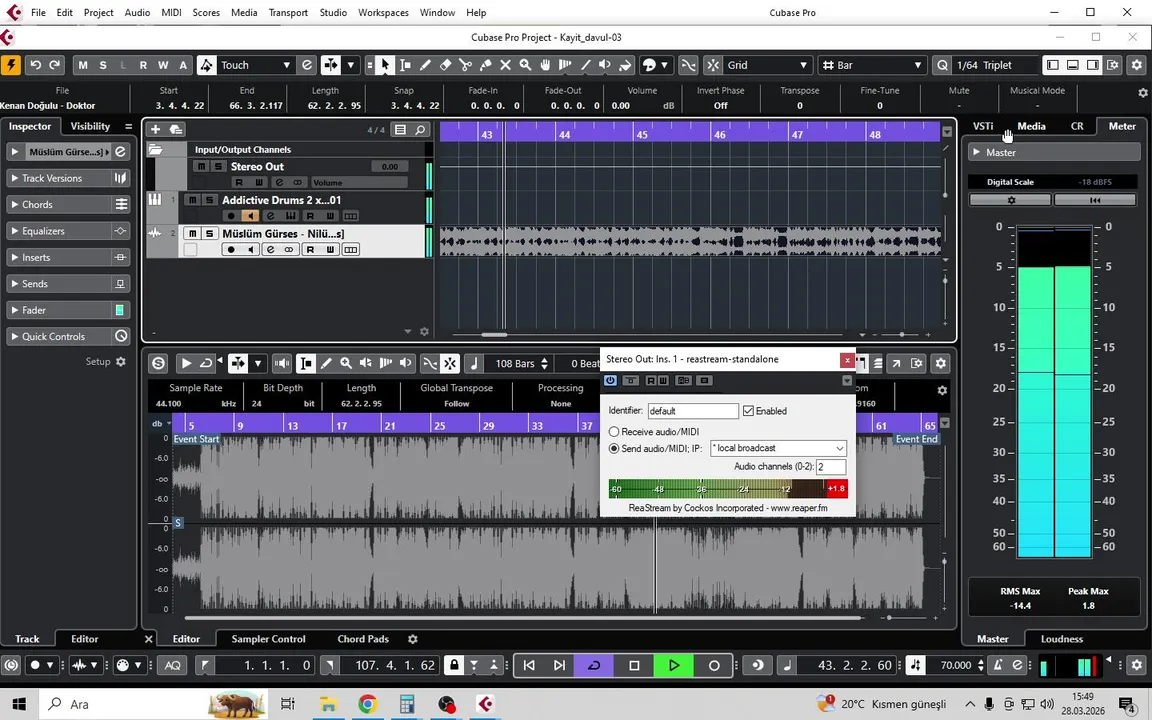Click the editor Solo Editor S icon
This screenshot has height=720, width=1152.
pos(158,363)
